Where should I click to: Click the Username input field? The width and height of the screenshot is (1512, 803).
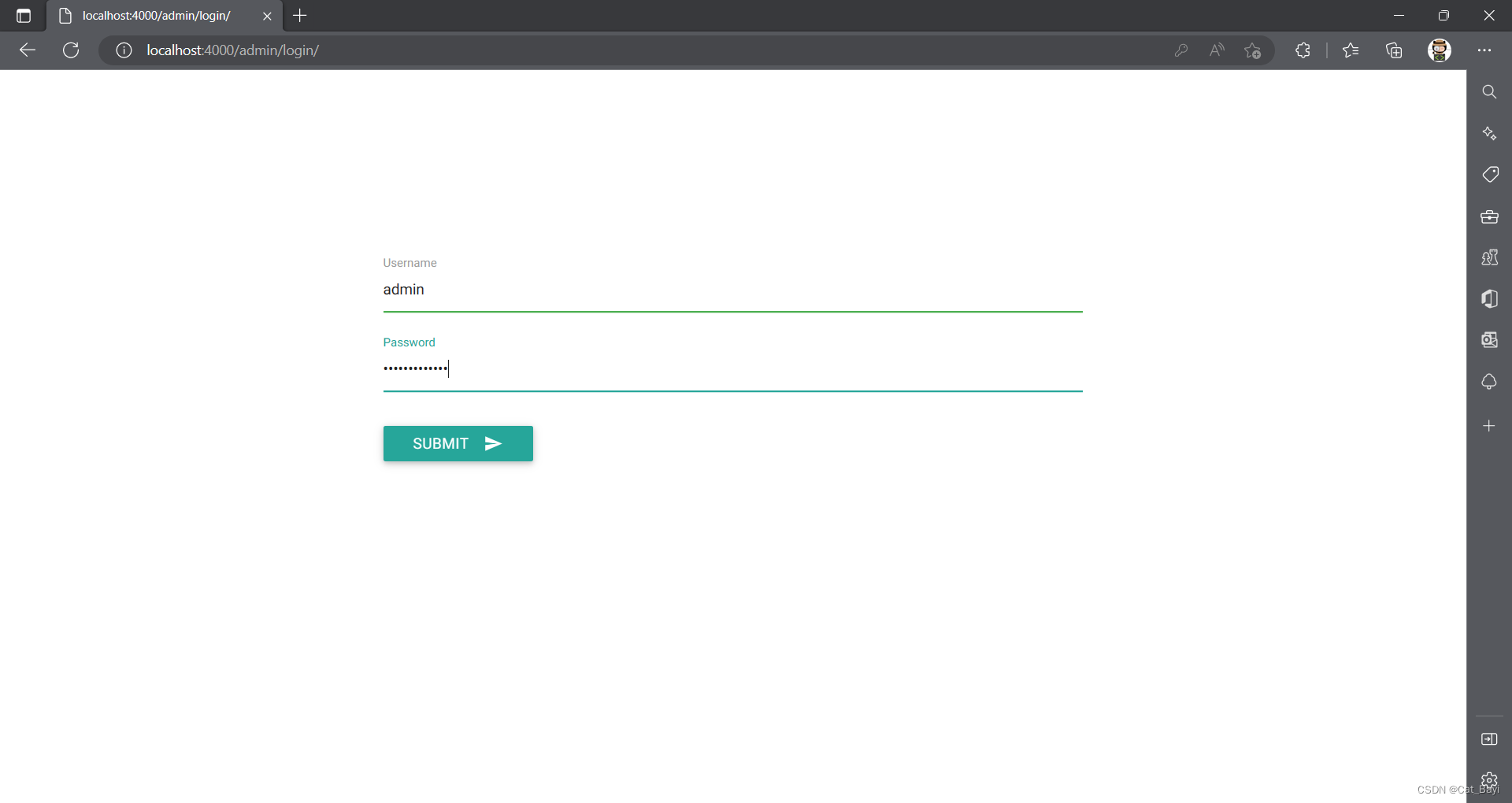point(732,290)
